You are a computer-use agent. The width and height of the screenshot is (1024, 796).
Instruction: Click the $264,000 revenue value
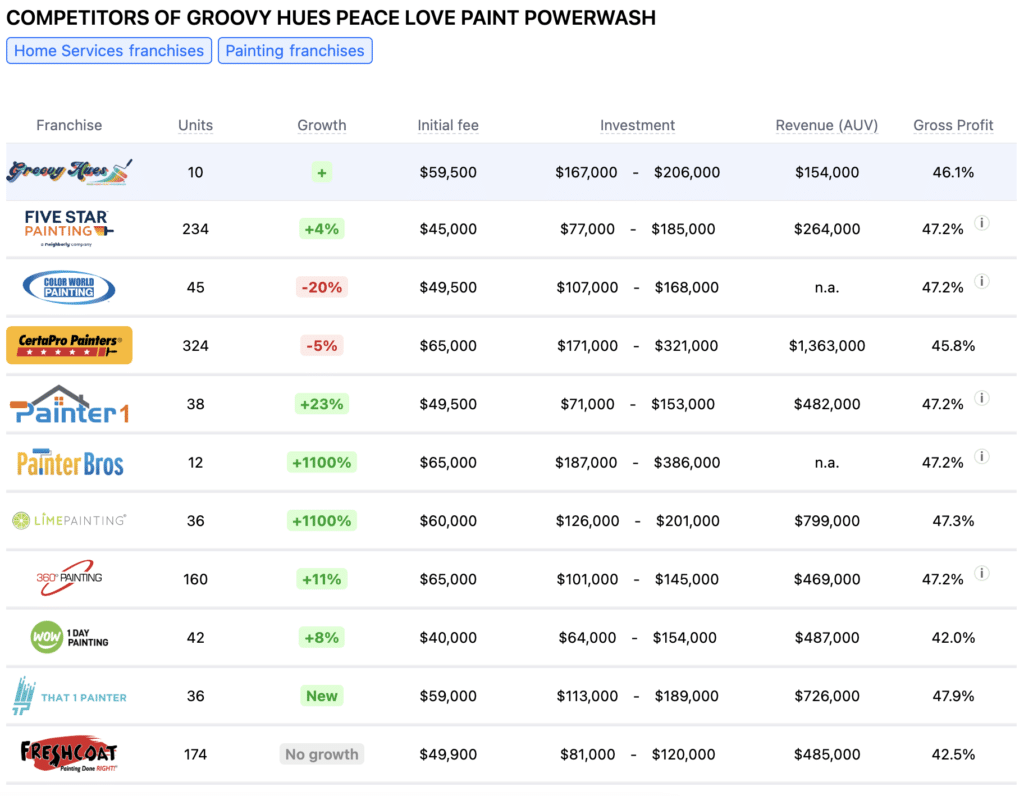[827, 229]
